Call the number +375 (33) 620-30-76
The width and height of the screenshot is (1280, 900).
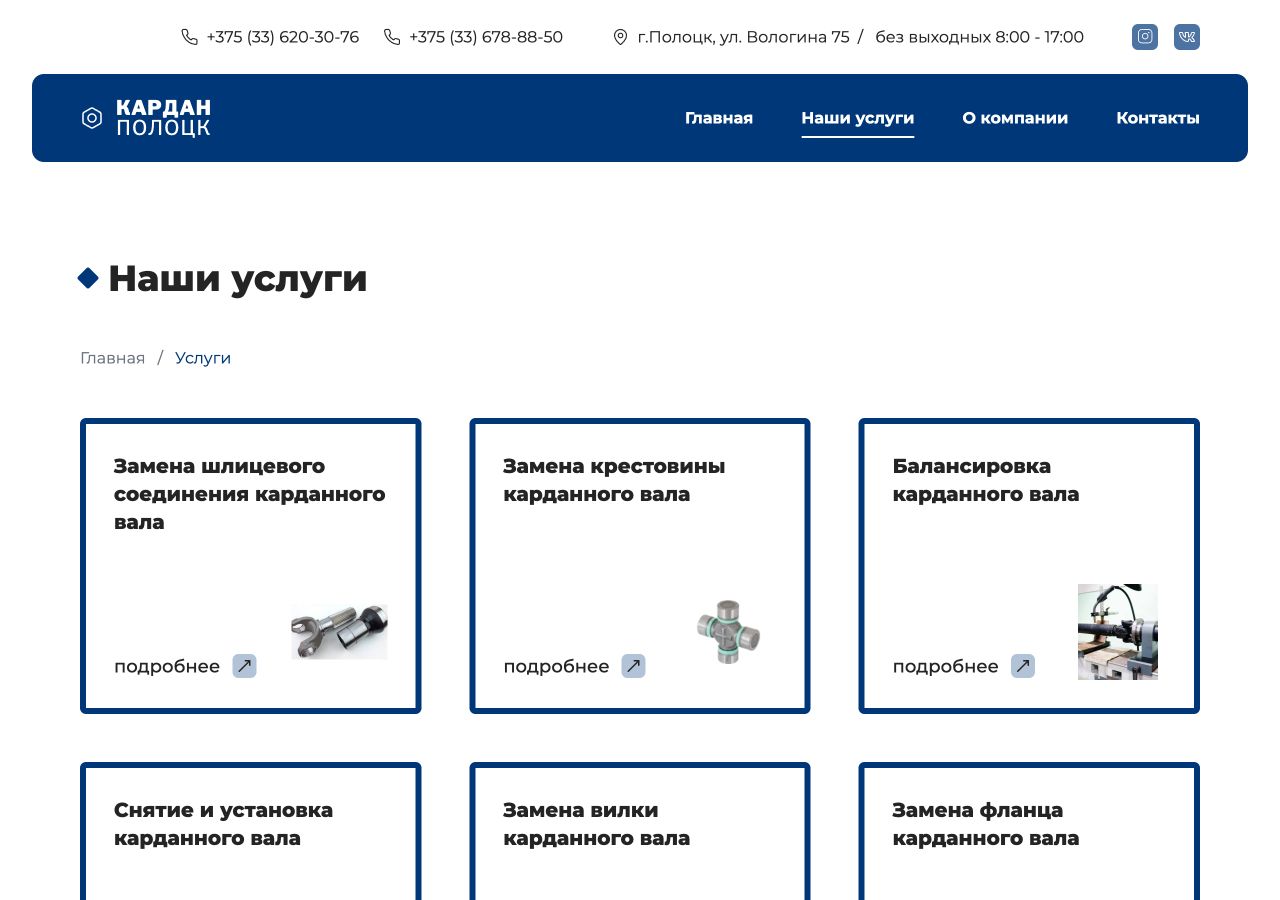(x=283, y=37)
